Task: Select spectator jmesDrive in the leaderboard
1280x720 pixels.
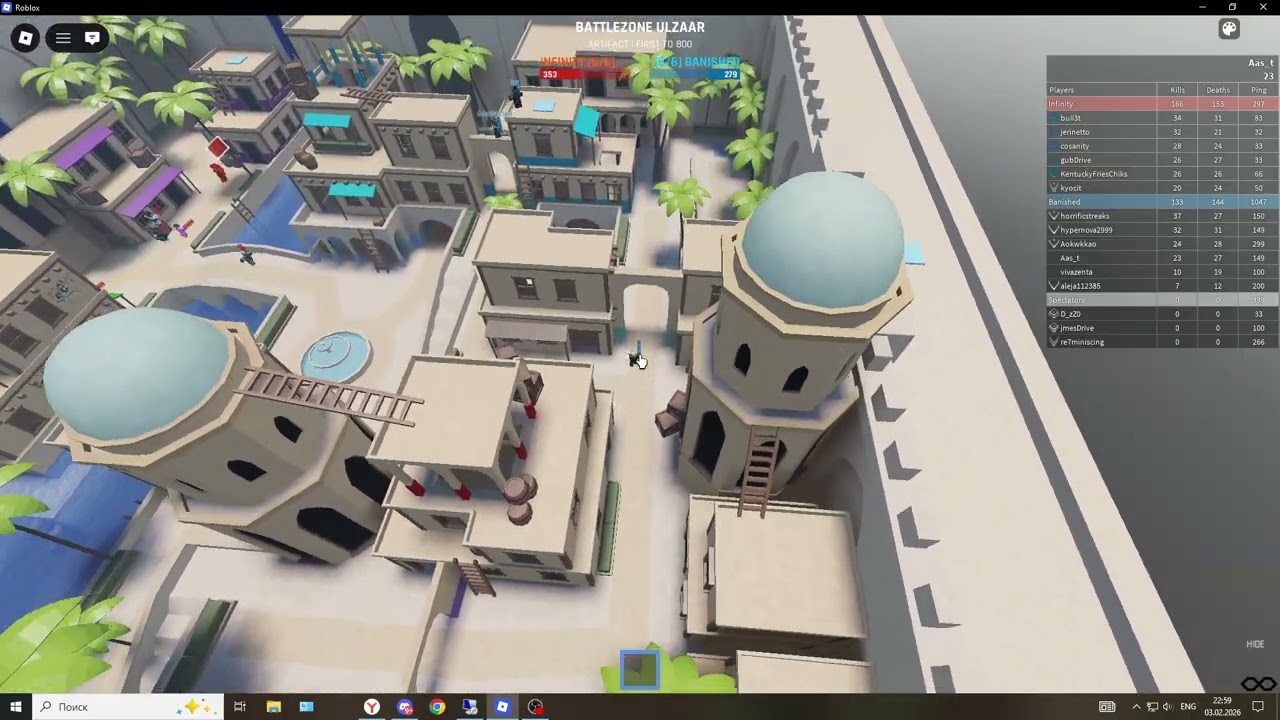Action: pyautogui.click(x=1162, y=328)
